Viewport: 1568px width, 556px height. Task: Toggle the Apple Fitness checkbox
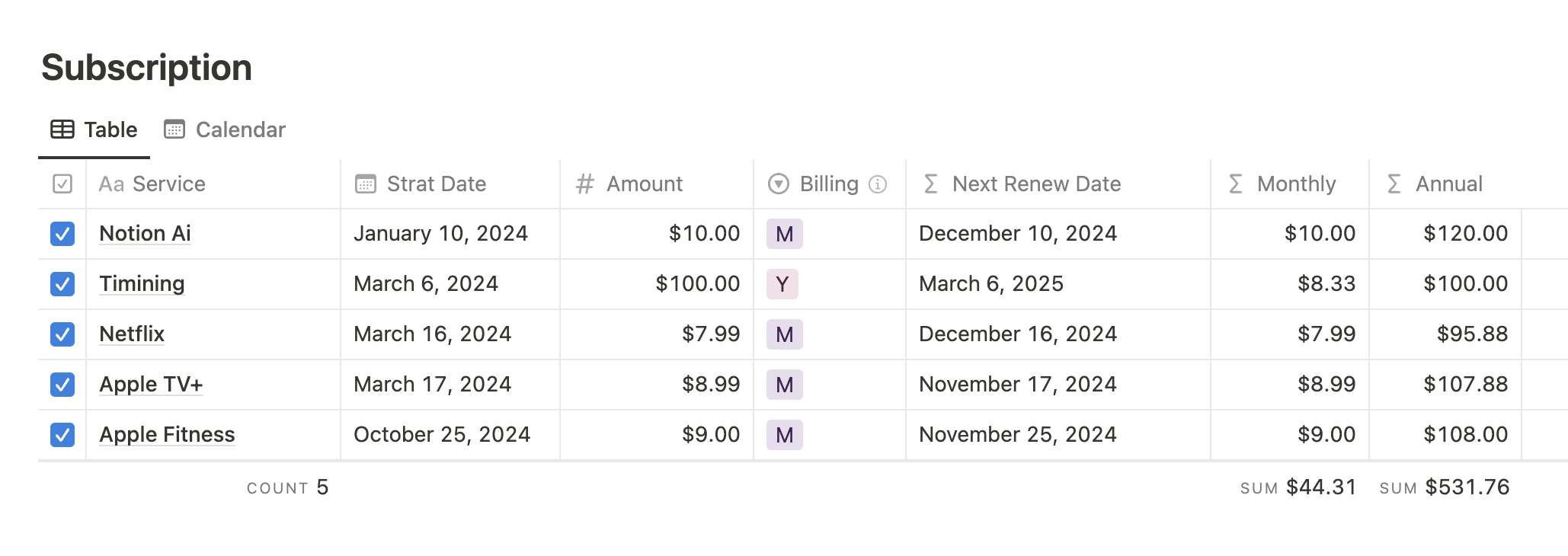pos(62,435)
